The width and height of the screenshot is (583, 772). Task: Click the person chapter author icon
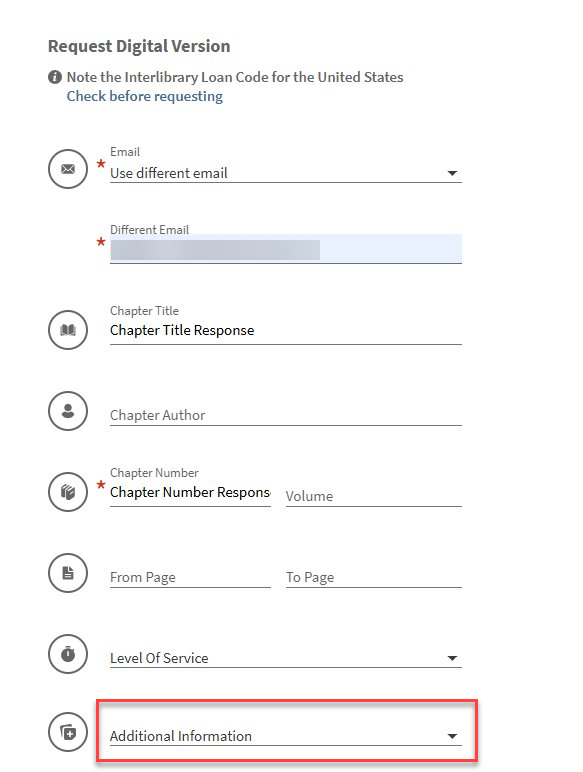68,411
